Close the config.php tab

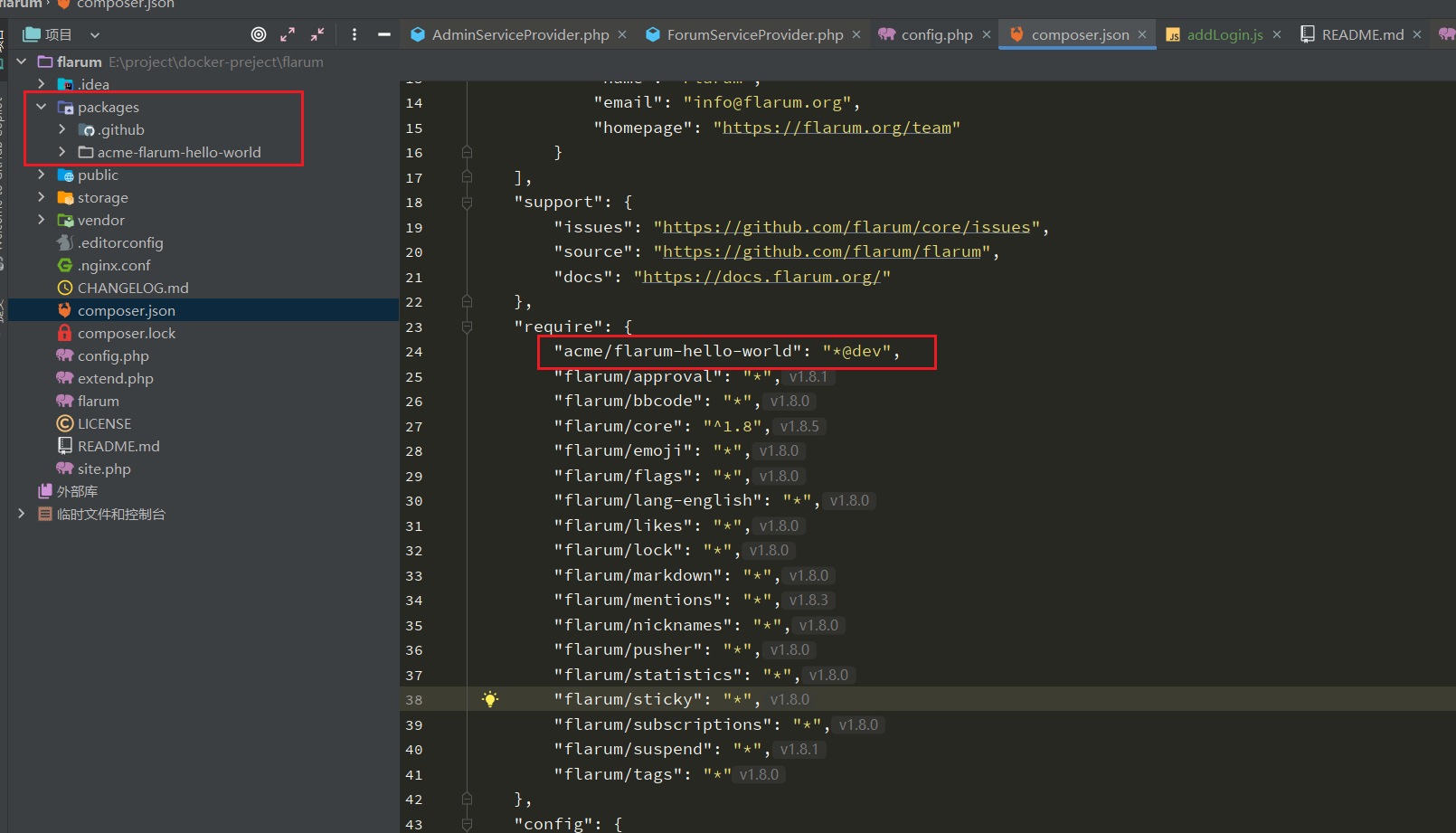tap(987, 34)
